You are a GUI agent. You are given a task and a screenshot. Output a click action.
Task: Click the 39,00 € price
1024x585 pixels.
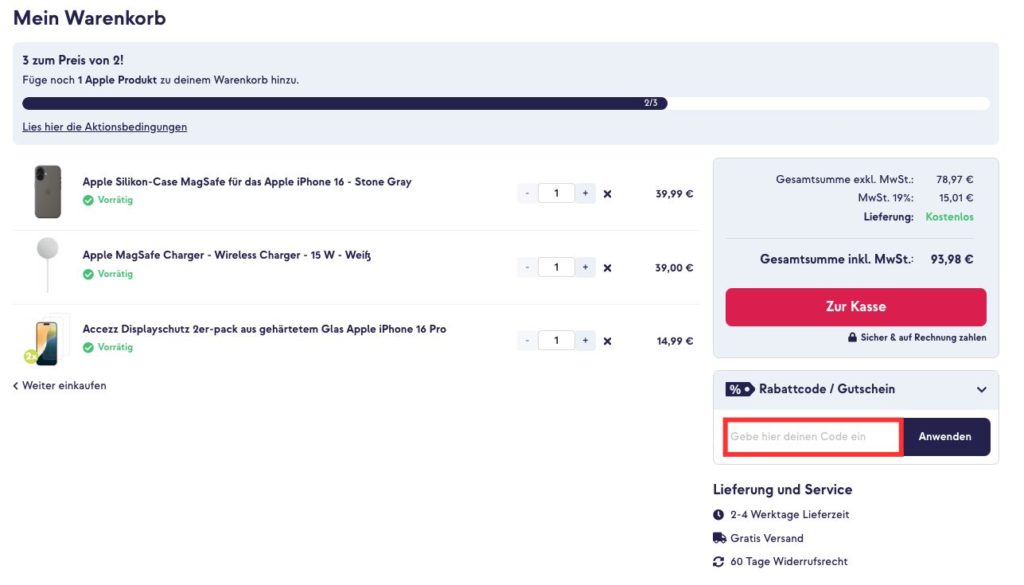675,268
